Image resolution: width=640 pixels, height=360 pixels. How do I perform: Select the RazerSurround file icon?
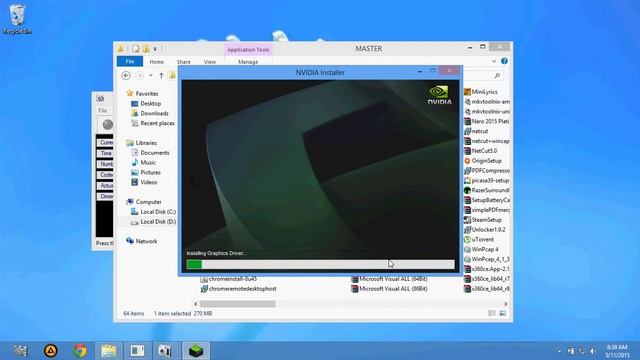pyautogui.click(x=467, y=190)
